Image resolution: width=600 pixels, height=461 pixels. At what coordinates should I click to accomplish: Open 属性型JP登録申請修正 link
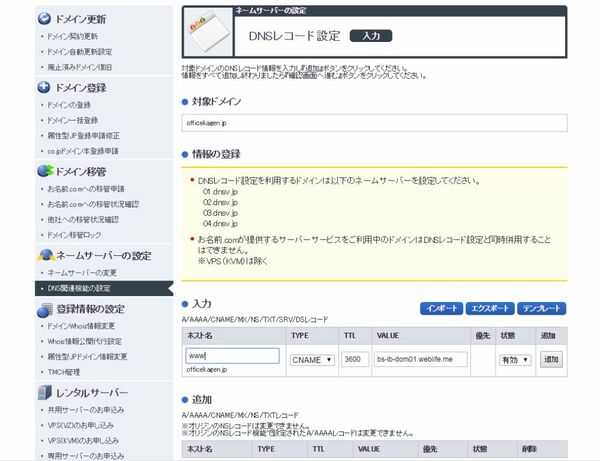(x=83, y=135)
